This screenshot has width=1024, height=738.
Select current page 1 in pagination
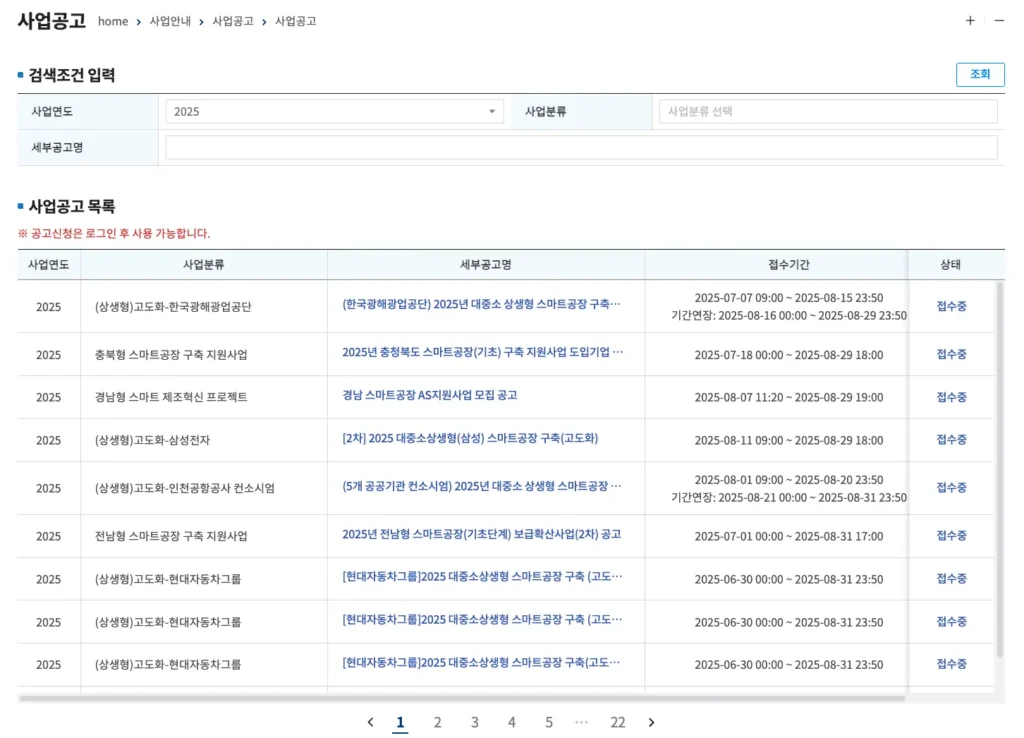400,722
